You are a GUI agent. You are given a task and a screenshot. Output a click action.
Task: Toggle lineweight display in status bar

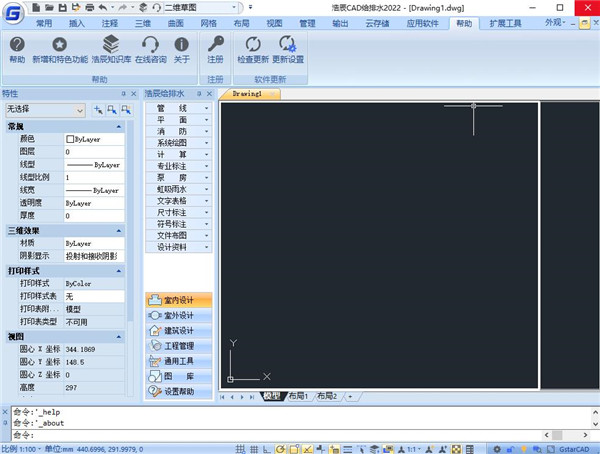pos(348,449)
